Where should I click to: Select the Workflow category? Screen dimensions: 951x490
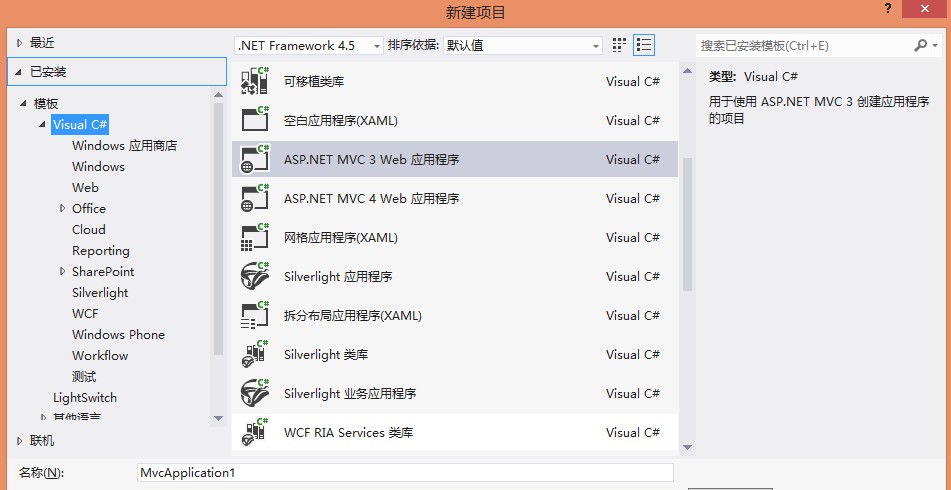pyautogui.click(x=100, y=355)
